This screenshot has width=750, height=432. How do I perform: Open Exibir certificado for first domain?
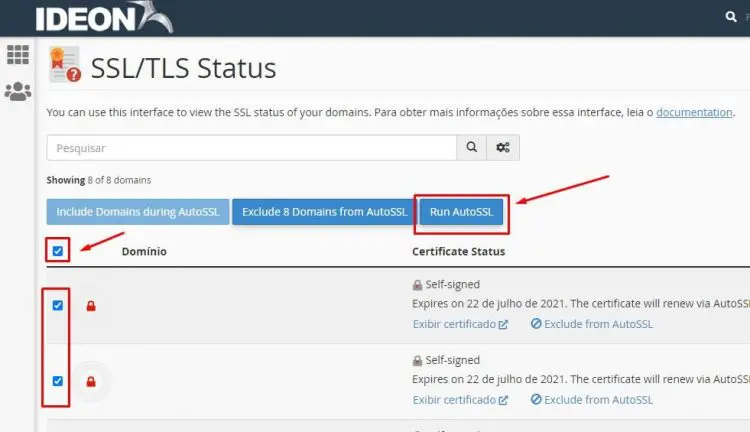coord(460,324)
